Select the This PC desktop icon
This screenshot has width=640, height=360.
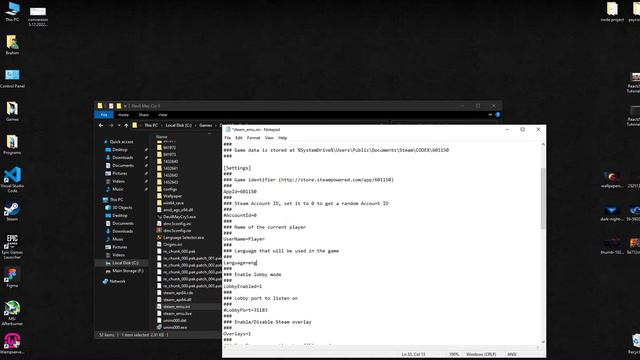coord(12,12)
